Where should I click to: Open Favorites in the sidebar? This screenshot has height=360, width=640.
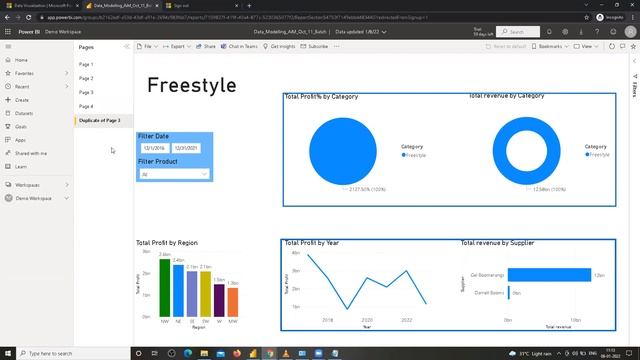(24, 73)
